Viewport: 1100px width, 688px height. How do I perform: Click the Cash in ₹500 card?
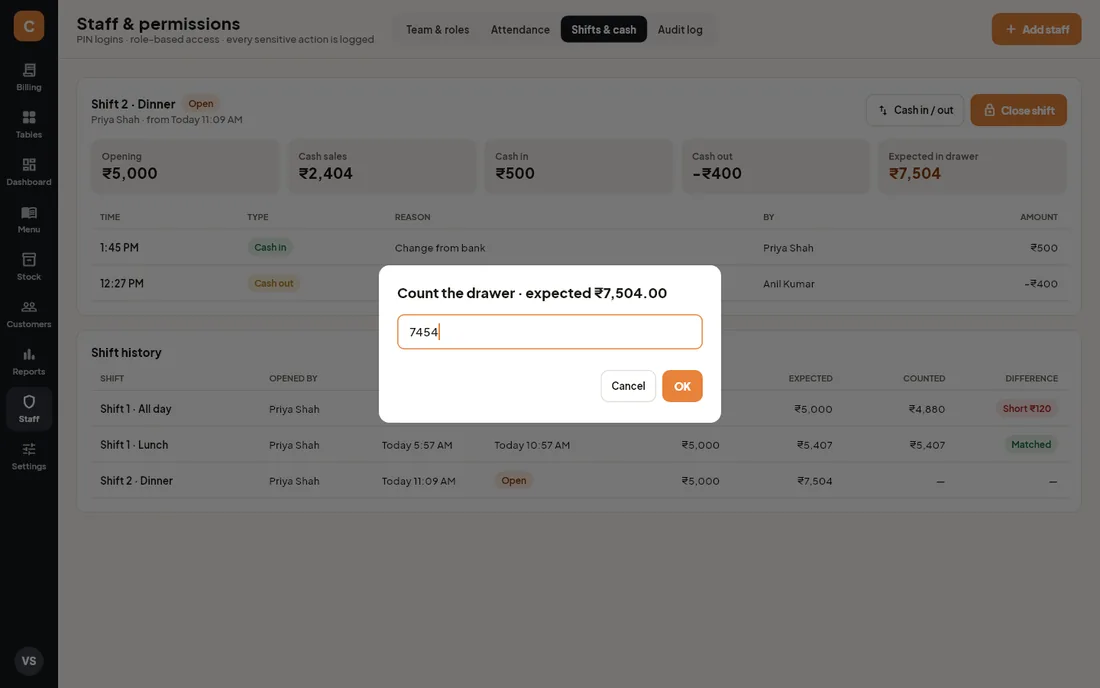(579, 166)
